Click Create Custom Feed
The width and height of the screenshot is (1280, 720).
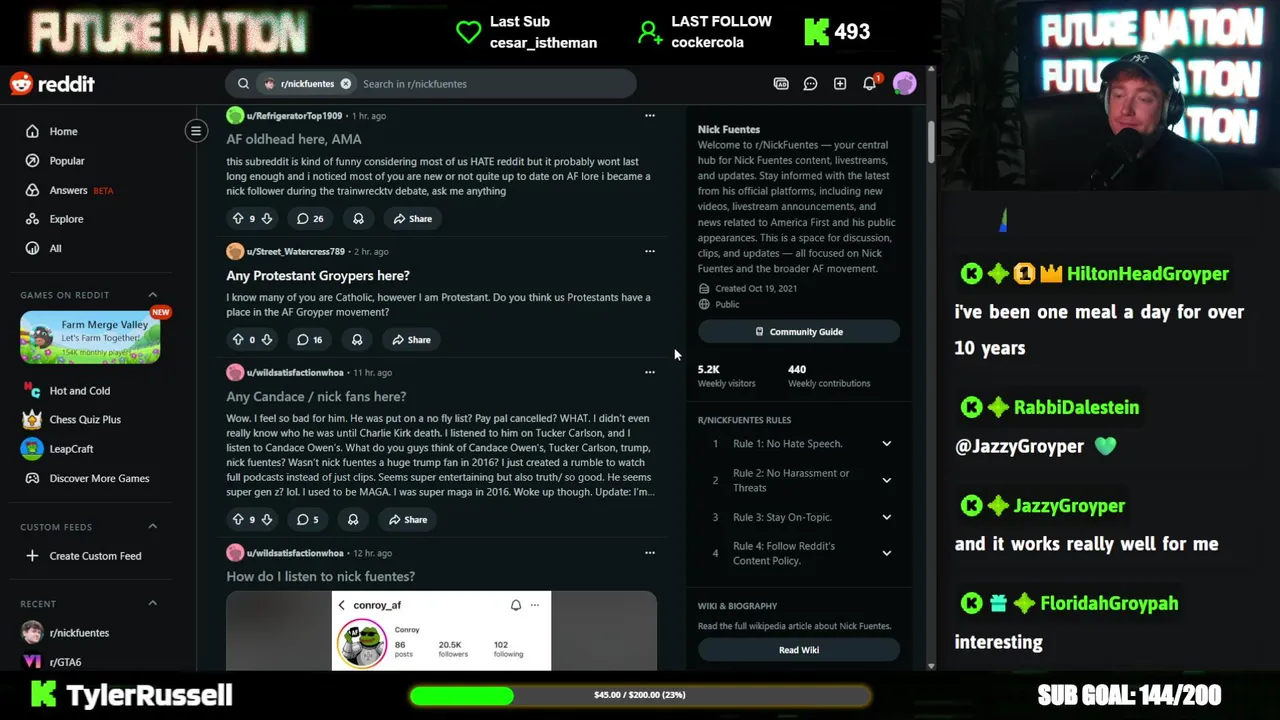coord(97,556)
